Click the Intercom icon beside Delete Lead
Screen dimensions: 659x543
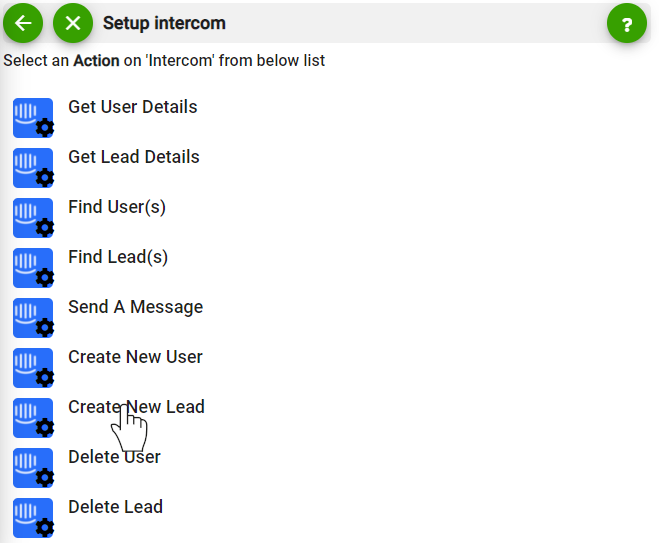[x=33, y=518]
